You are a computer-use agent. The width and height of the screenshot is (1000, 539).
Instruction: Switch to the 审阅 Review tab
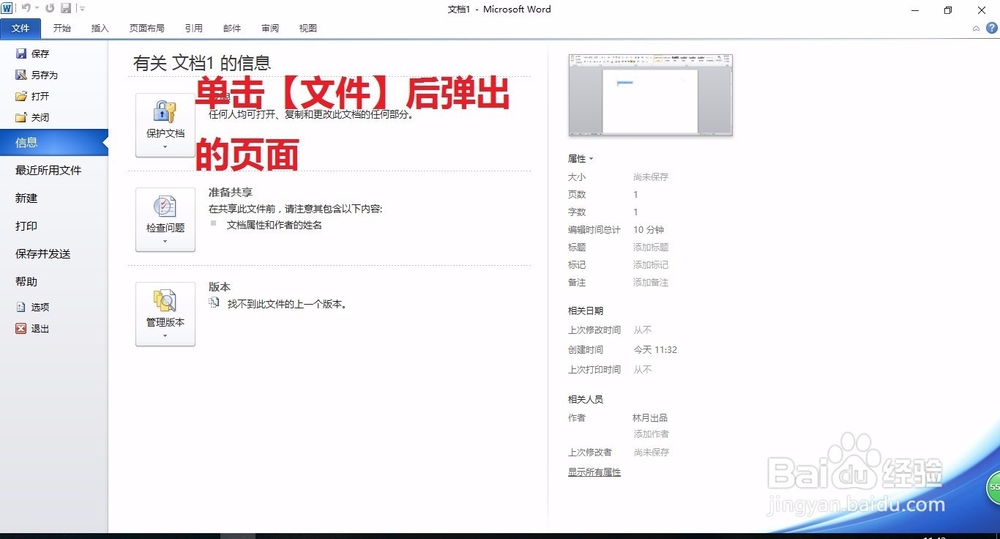(270, 28)
